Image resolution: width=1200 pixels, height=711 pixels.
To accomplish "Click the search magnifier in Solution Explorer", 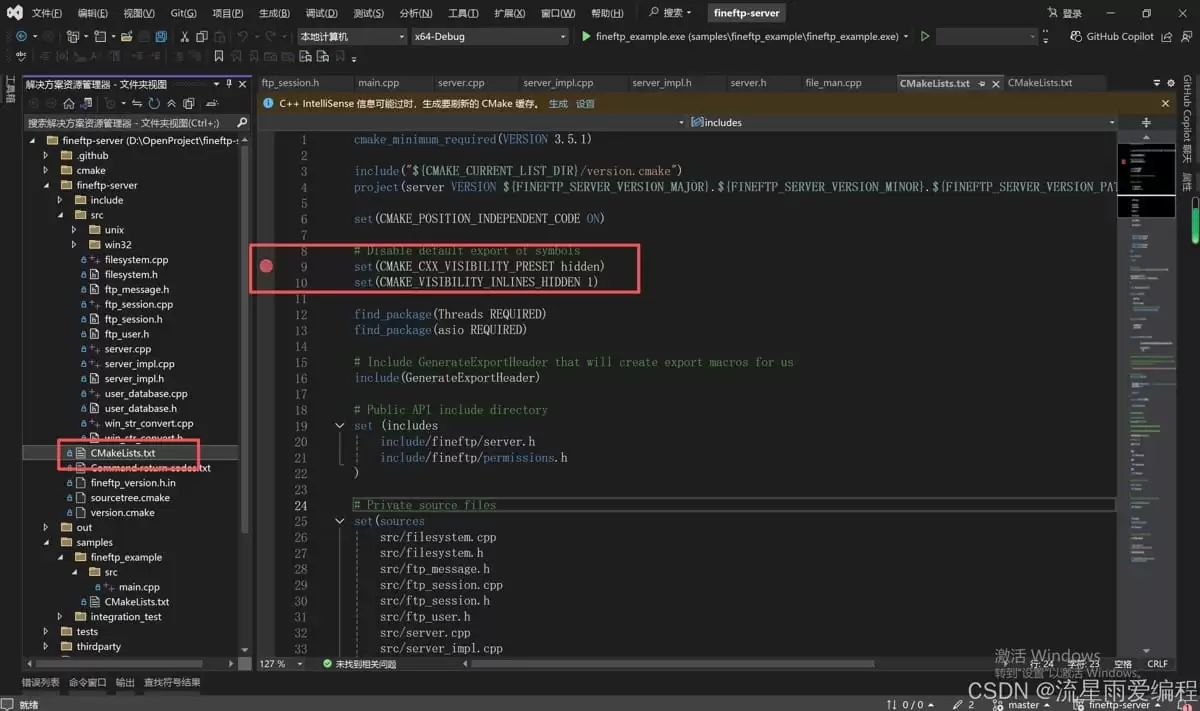I will [241, 122].
